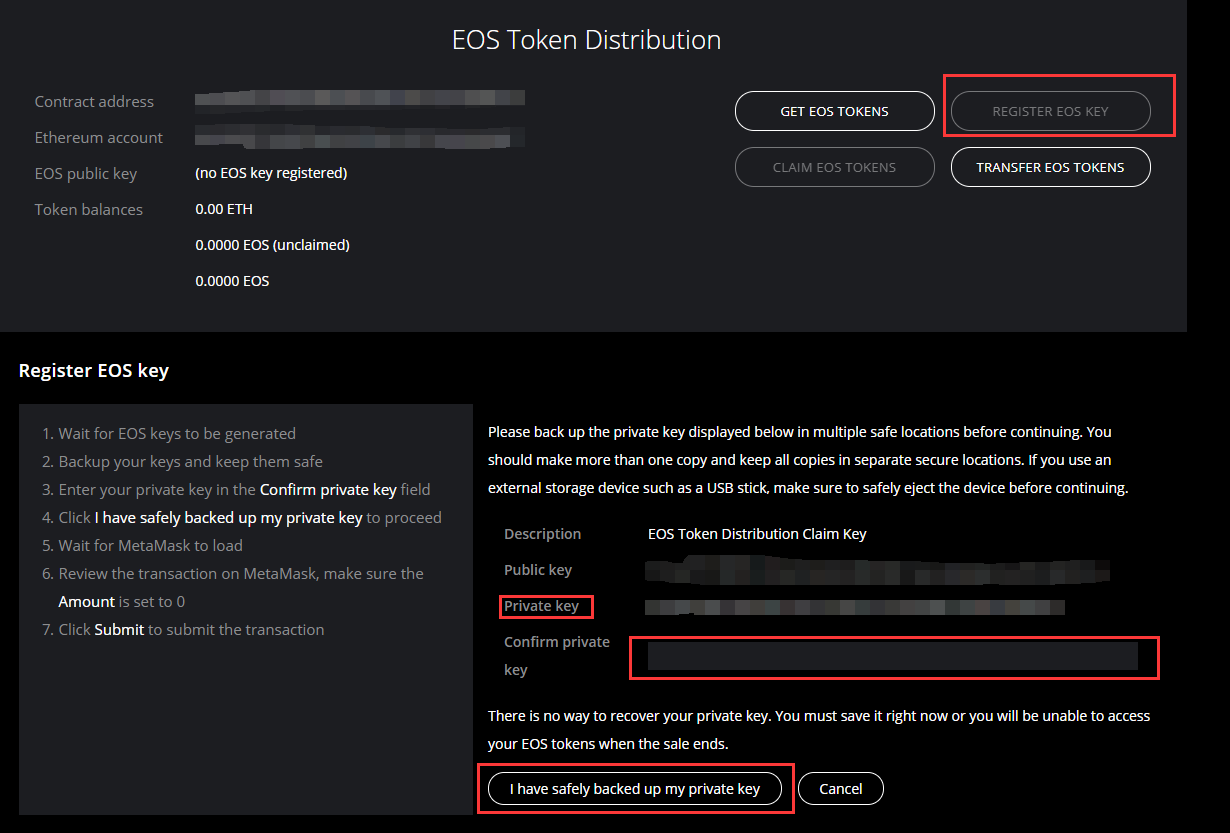Select the 0.00 ETH balance
Viewport: 1230px width, 833px height.
point(224,209)
